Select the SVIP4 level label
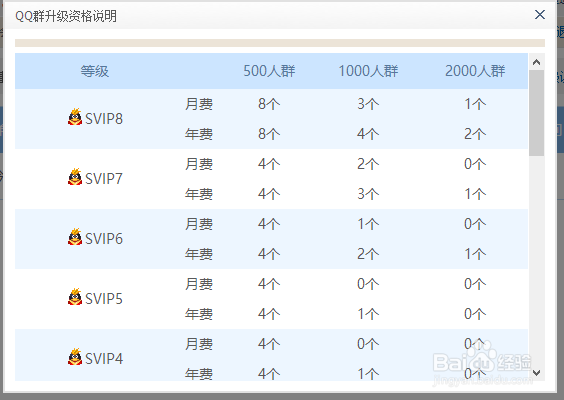 104,359
